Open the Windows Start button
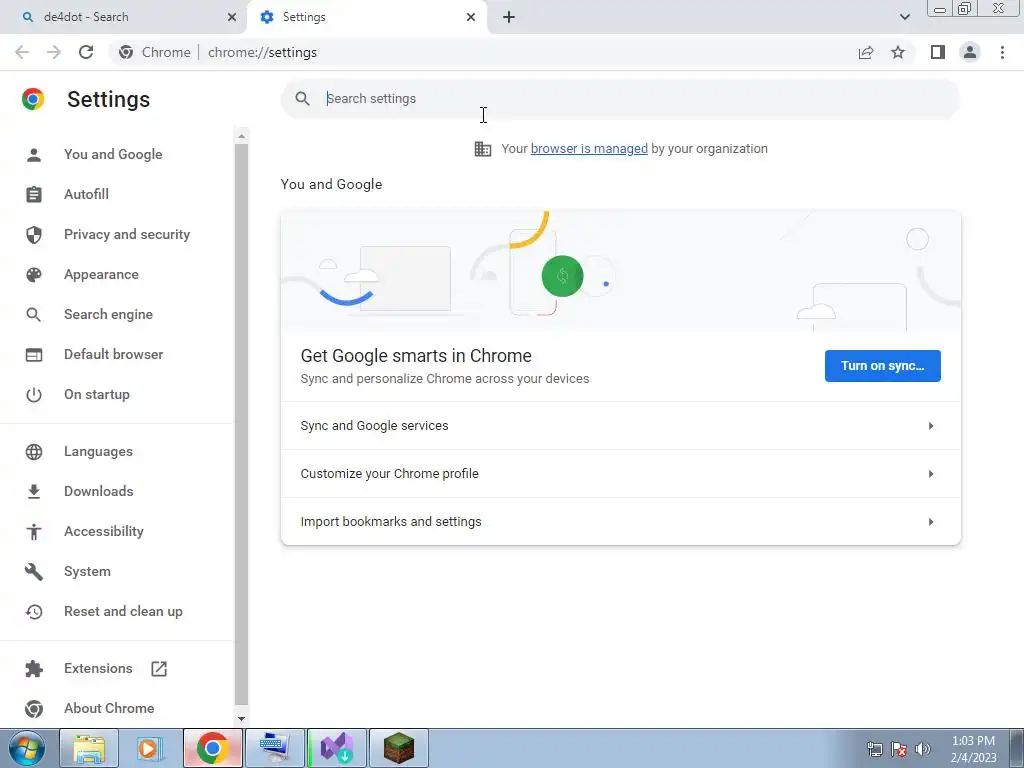This screenshot has width=1024, height=768. (26, 748)
